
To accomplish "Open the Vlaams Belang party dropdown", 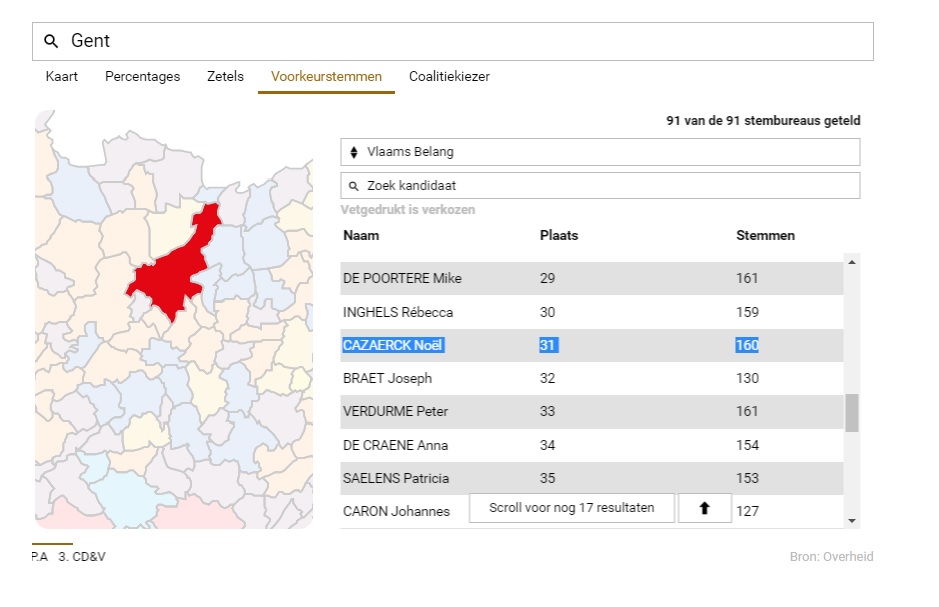I will (600, 152).
